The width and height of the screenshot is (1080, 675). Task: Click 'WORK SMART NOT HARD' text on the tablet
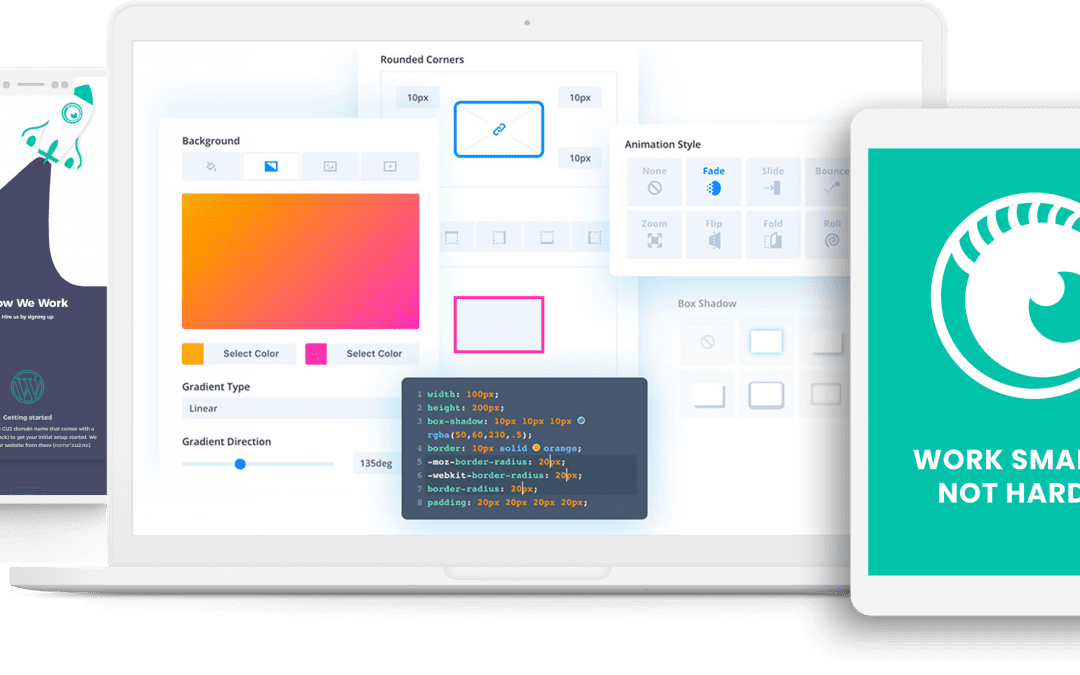[997, 477]
